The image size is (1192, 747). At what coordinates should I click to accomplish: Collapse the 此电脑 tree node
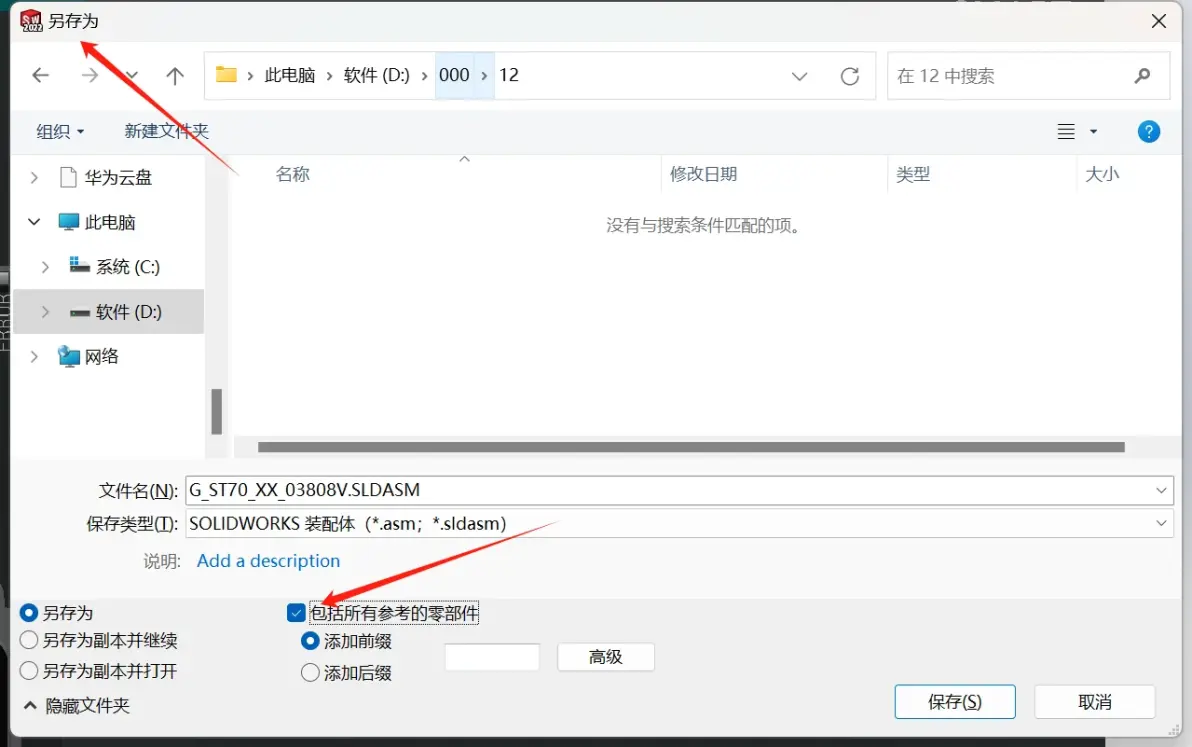34,222
